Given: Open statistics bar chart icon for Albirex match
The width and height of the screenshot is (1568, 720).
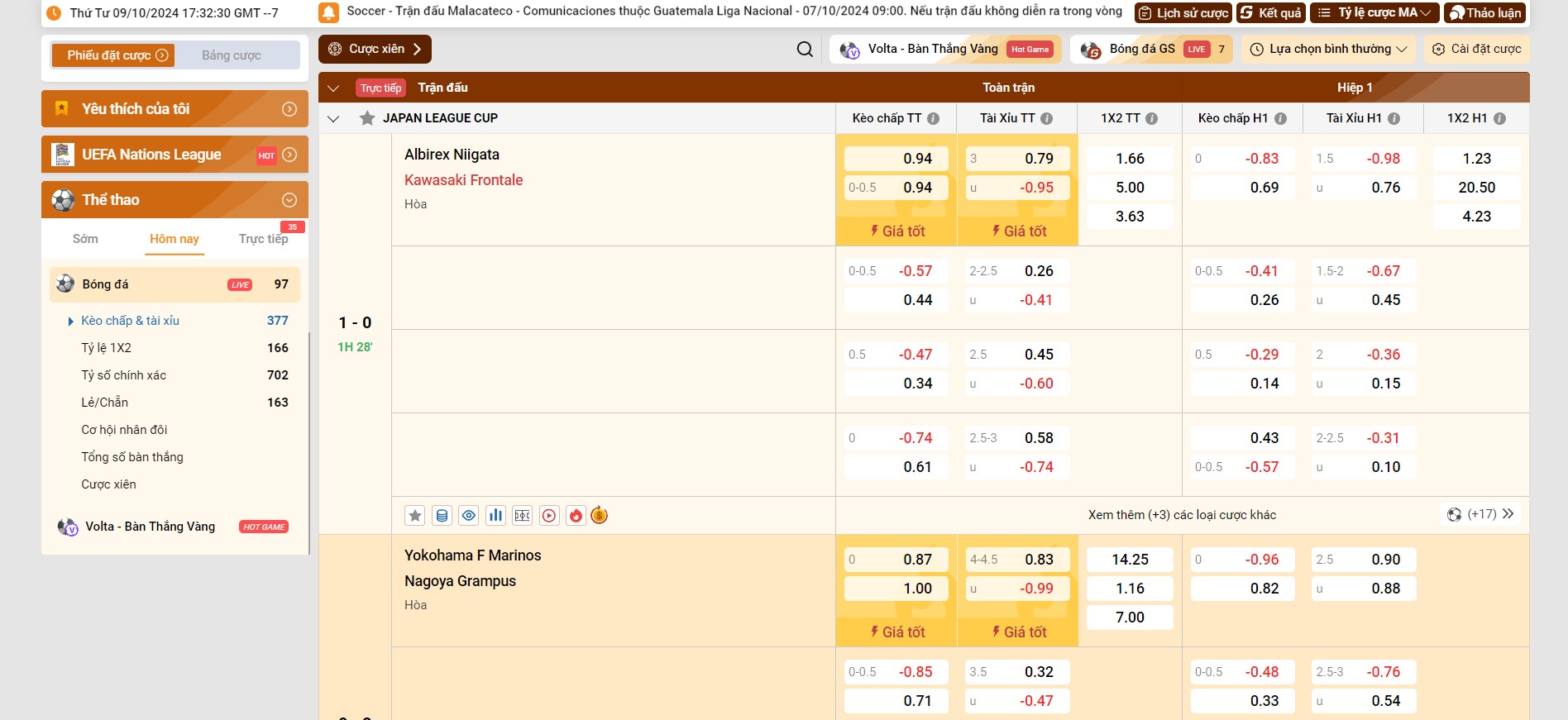Looking at the screenshot, I should [x=495, y=516].
